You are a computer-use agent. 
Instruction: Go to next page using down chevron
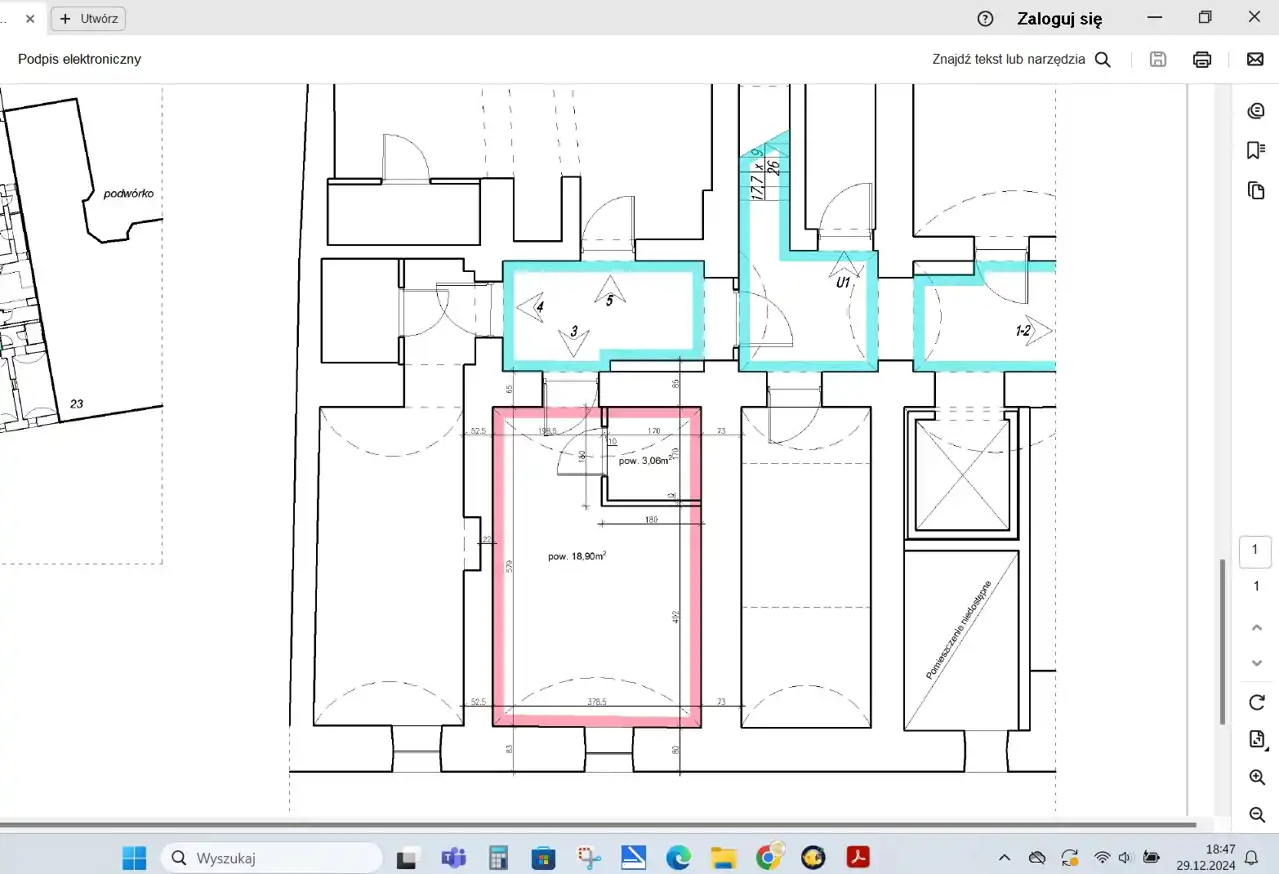coord(1257,662)
